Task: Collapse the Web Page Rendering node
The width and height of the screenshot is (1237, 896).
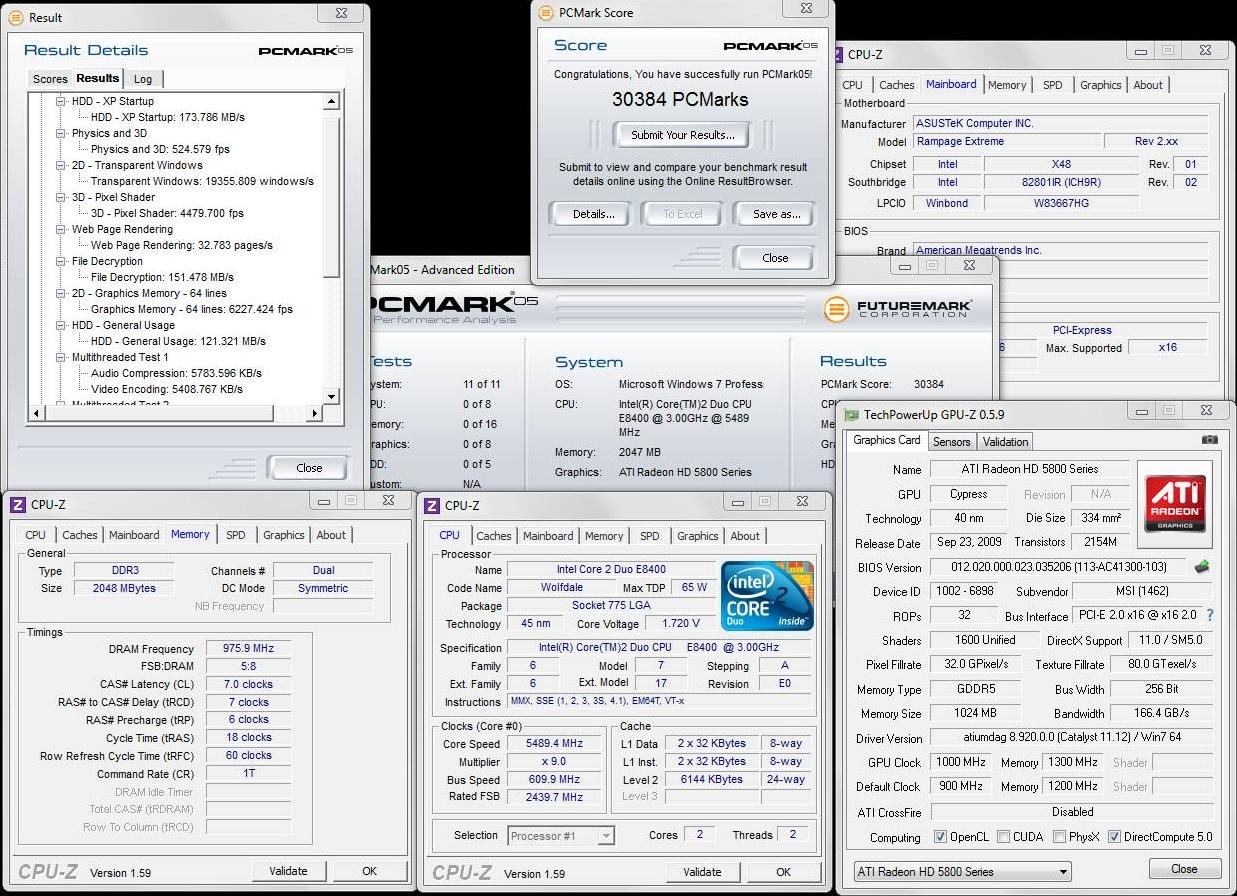Action: click(x=61, y=229)
